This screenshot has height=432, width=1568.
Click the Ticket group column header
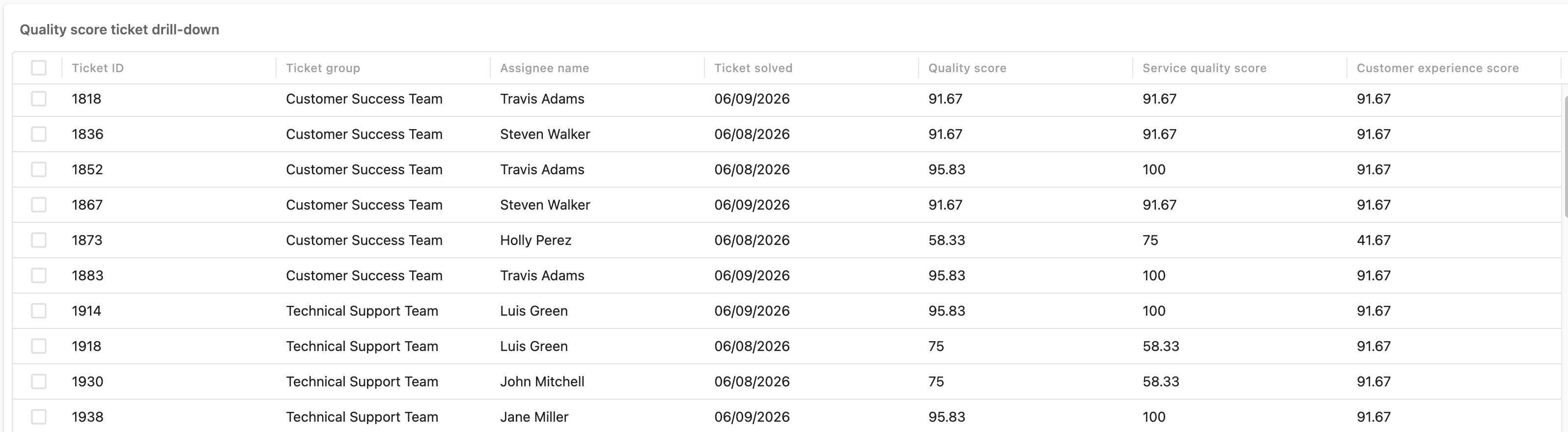point(323,68)
